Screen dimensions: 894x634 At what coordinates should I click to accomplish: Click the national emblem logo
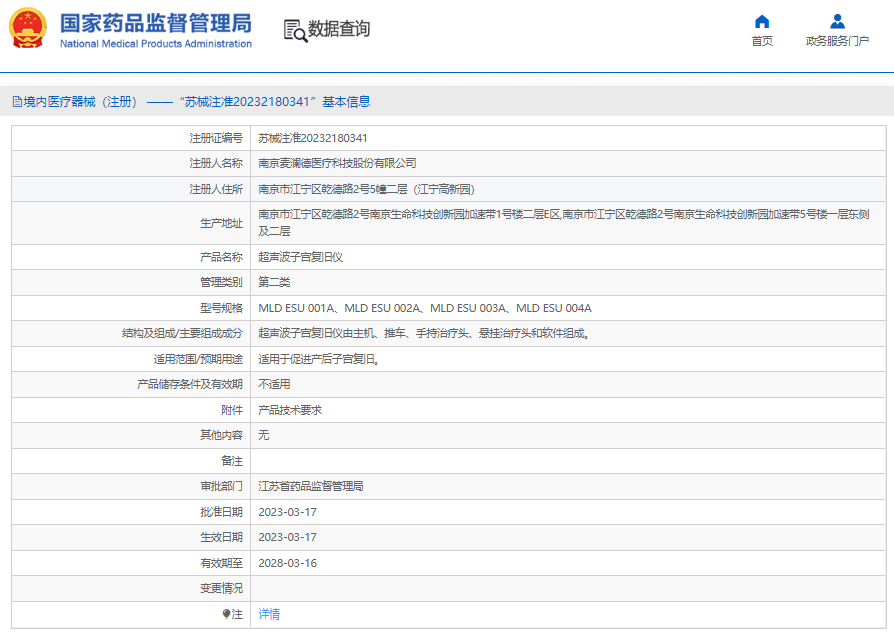click(x=28, y=28)
